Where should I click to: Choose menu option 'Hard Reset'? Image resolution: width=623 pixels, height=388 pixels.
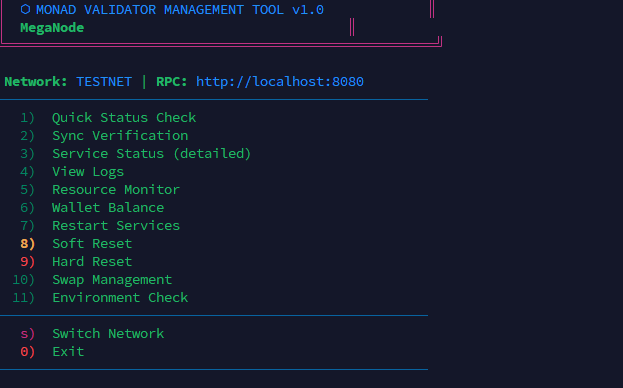pos(92,262)
